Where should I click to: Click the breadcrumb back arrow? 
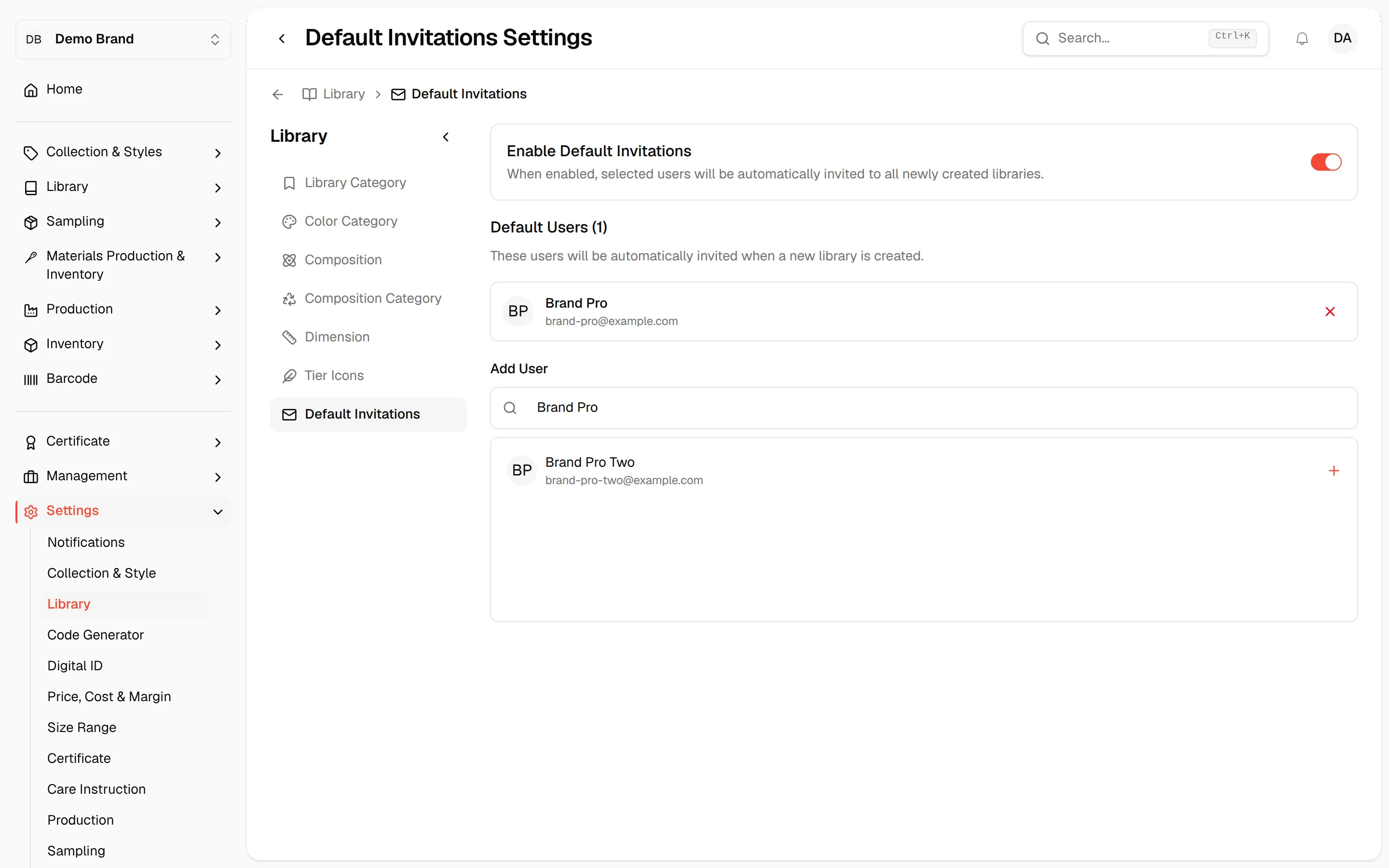[278, 94]
